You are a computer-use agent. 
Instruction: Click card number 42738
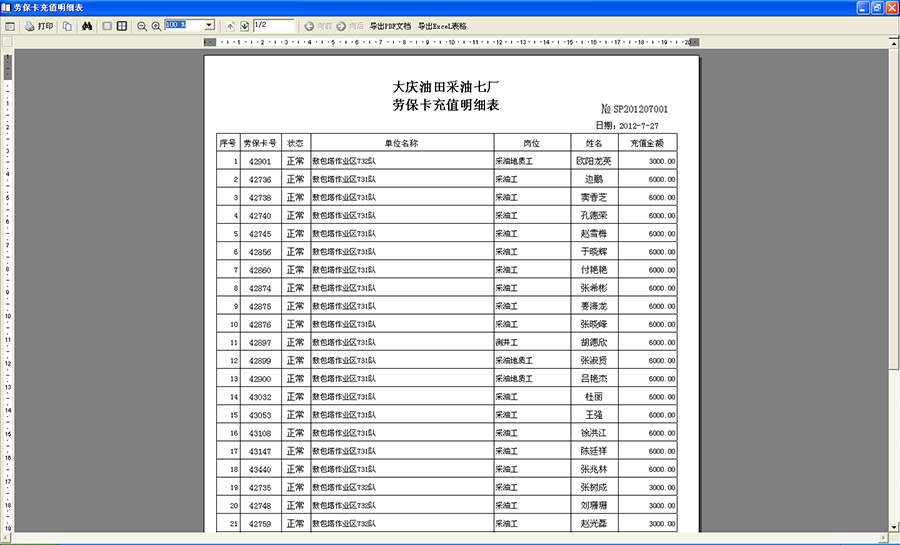click(260, 197)
